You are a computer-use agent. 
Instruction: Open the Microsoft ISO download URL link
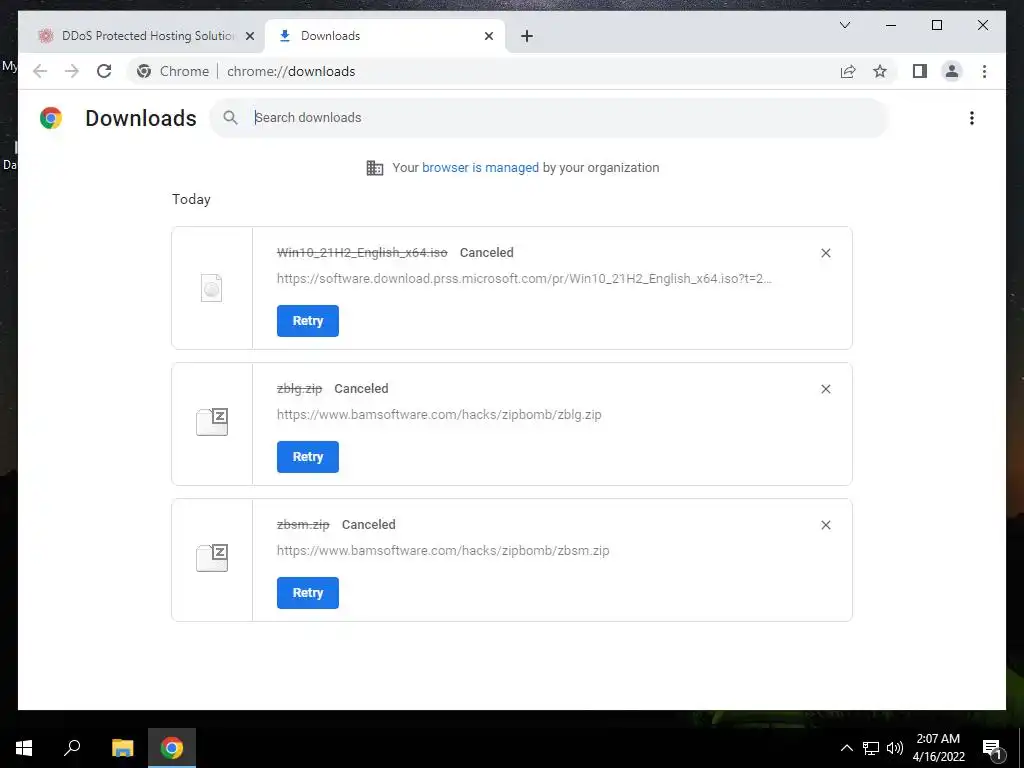[x=524, y=278]
